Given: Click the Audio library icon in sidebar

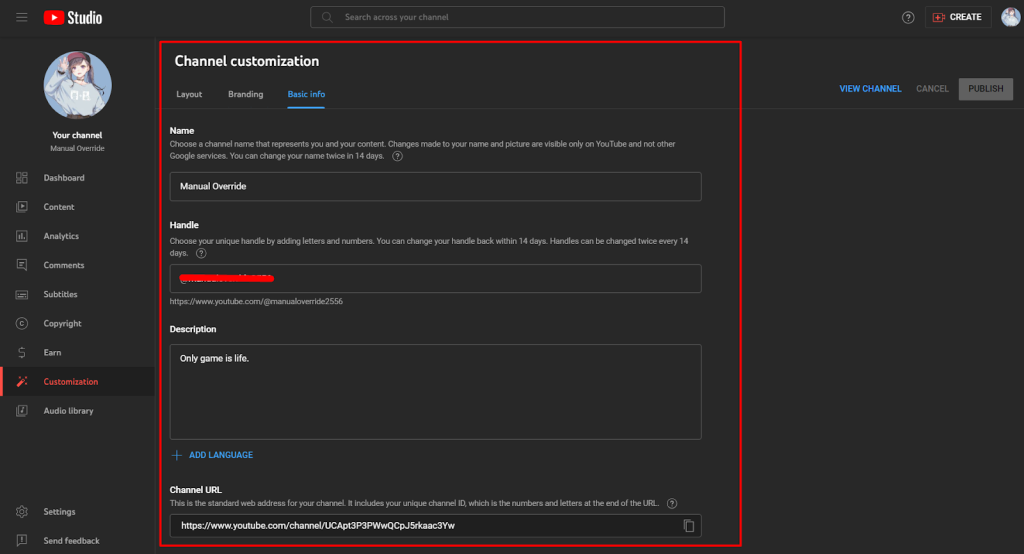Looking at the screenshot, I should [x=22, y=410].
